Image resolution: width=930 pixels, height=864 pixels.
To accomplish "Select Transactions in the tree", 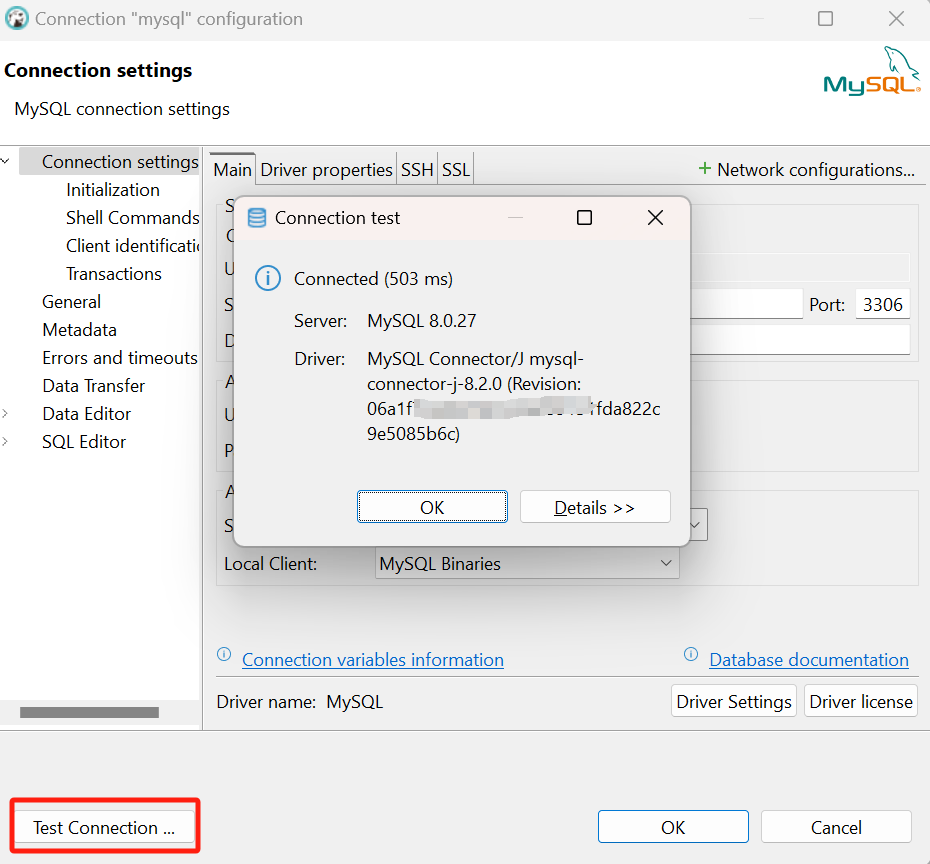I will pyautogui.click(x=114, y=273).
